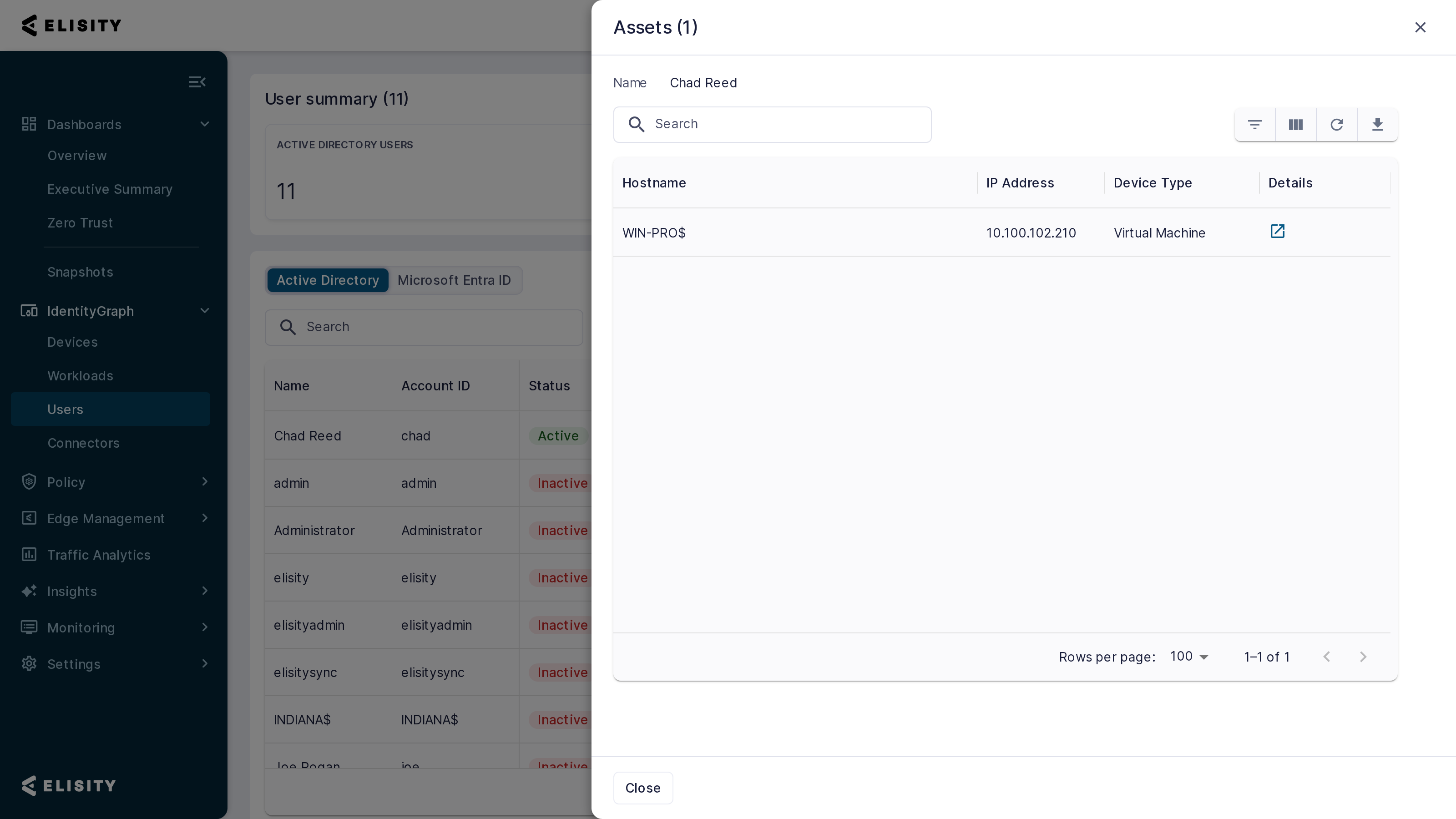Screen dimensions: 1456x819
Task: Open the Zero Trust dashboard
Action: click(x=80, y=222)
